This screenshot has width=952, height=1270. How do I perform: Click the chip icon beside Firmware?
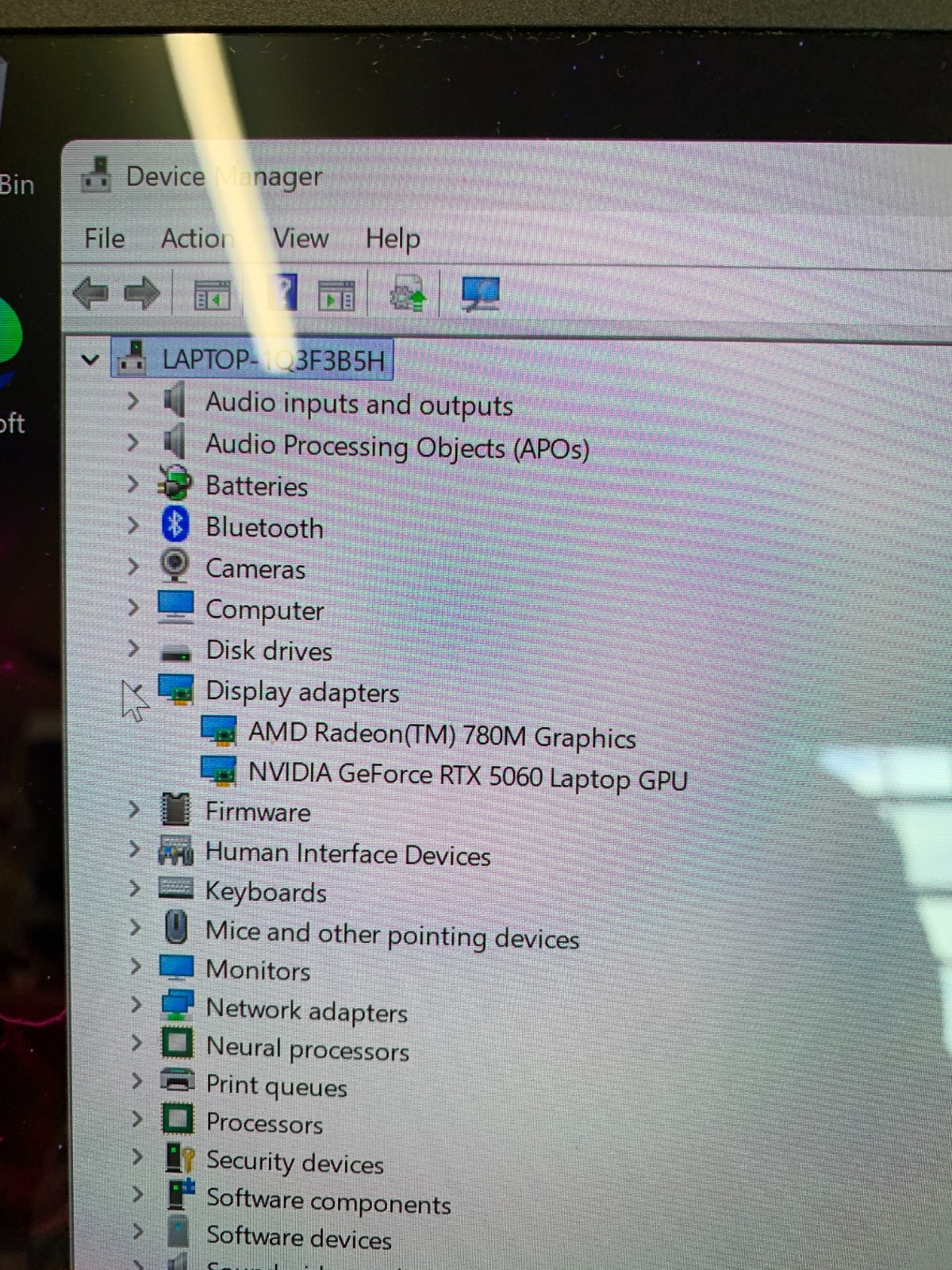click(175, 809)
